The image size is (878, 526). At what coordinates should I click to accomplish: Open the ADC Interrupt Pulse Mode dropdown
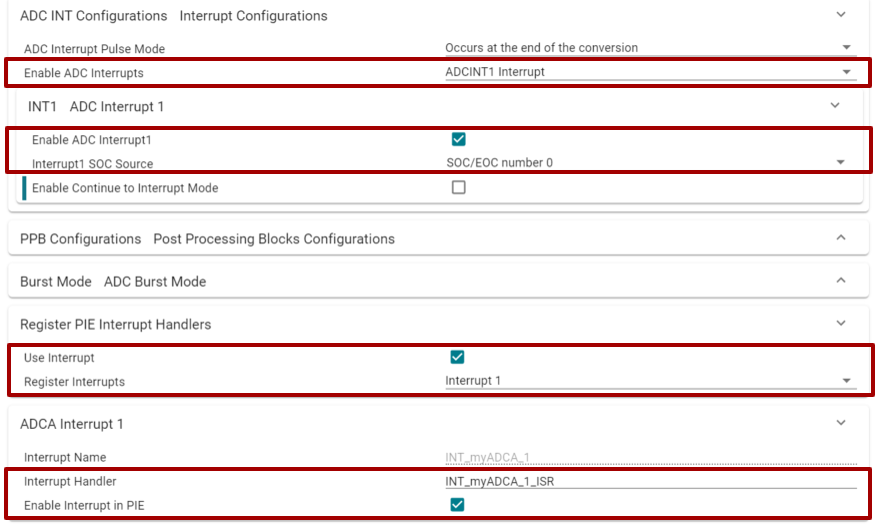pyautogui.click(x=649, y=48)
